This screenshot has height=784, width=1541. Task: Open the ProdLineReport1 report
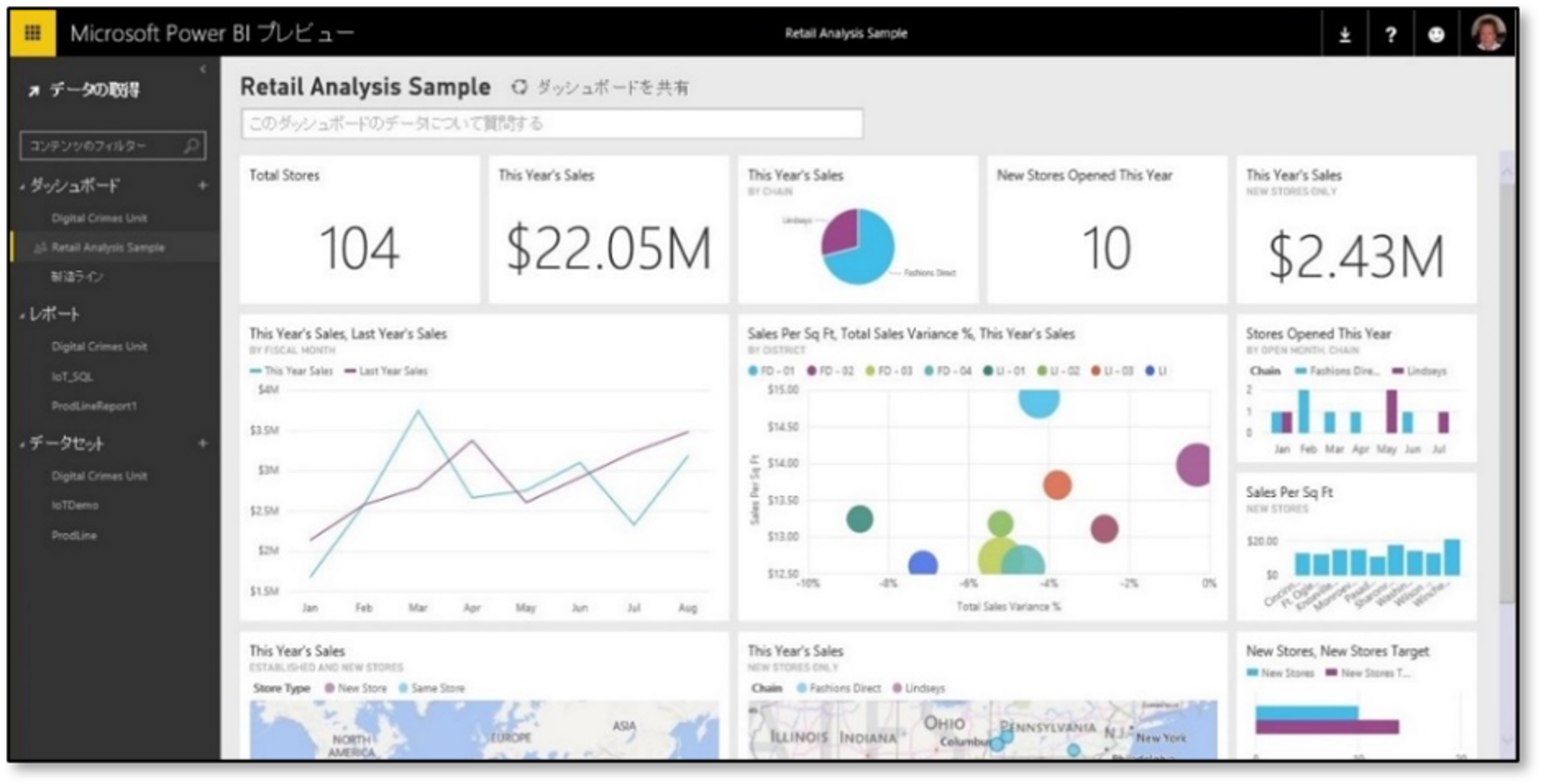pos(94,406)
